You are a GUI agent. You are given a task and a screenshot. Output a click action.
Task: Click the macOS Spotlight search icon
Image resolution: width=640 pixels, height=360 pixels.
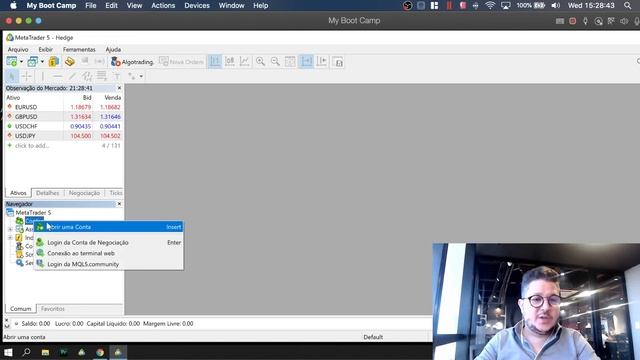[627, 5]
